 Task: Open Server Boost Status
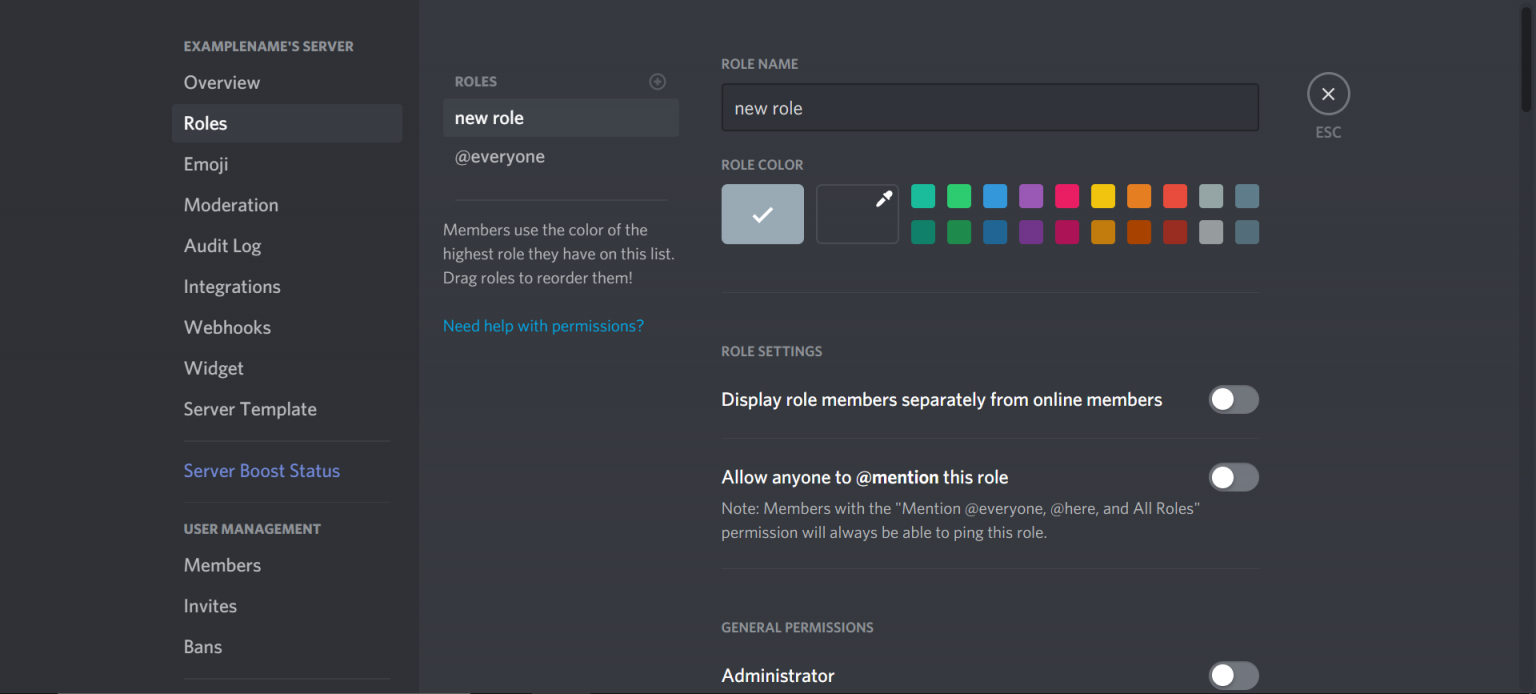262,471
